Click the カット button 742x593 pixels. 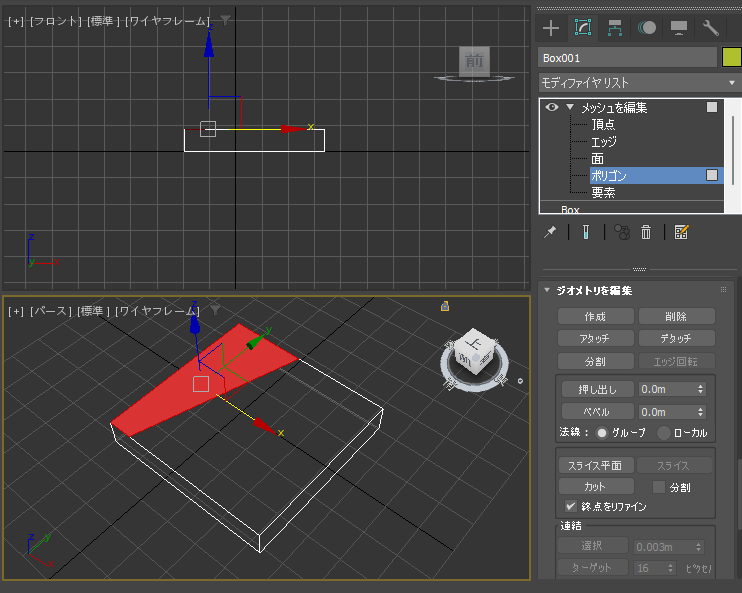click(595, 486)
